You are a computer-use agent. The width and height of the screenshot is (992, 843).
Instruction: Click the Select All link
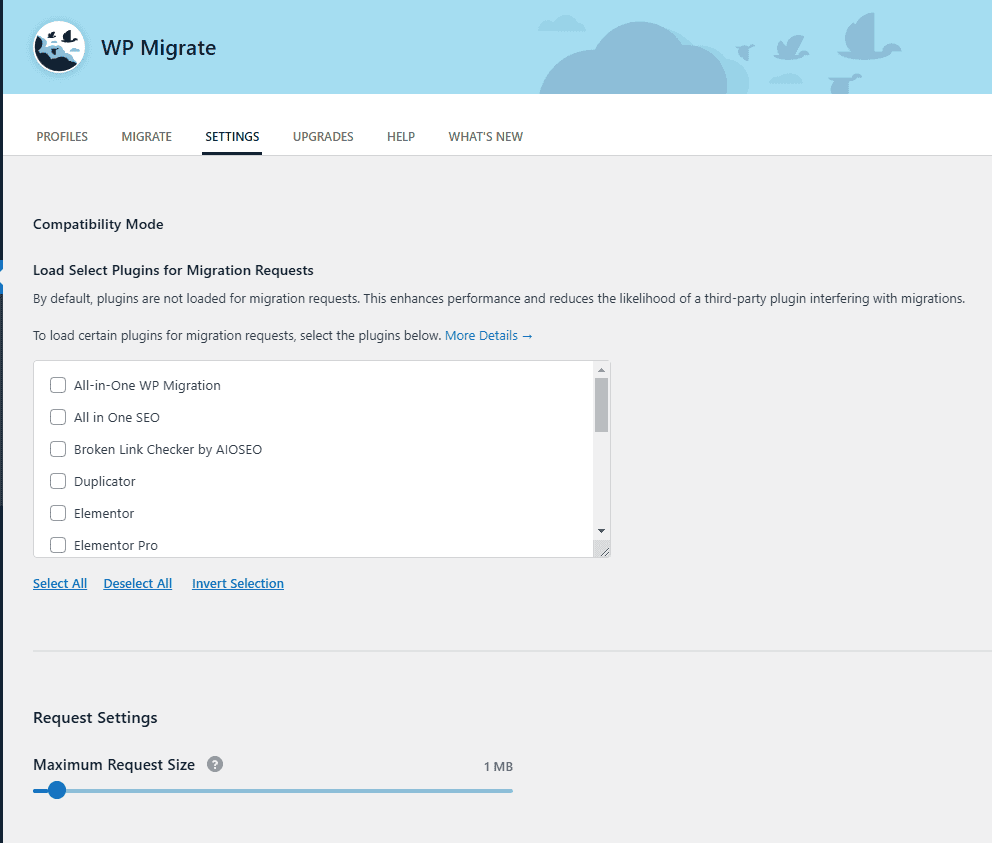click(60, 584)
